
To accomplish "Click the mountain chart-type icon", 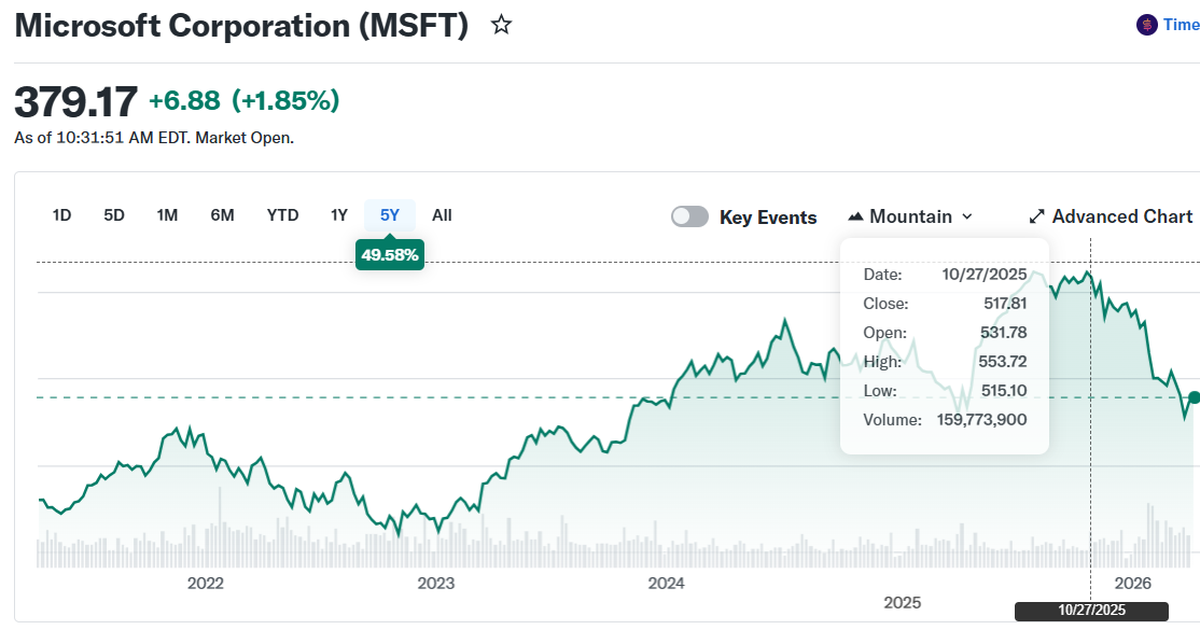I will pyautogui.click(x=856, y=217).
